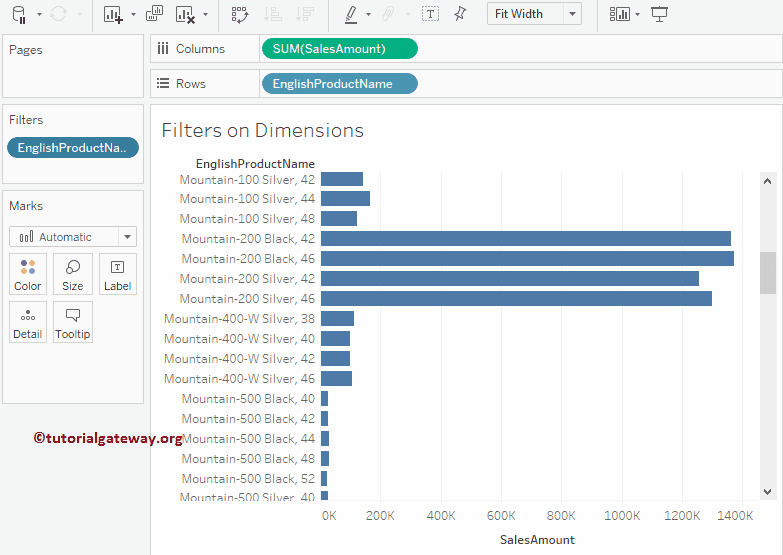Image resolution: width=783 pixels, height=555 pixels.
Task: Click the Size marks button
Action: (x=73, y=273)
